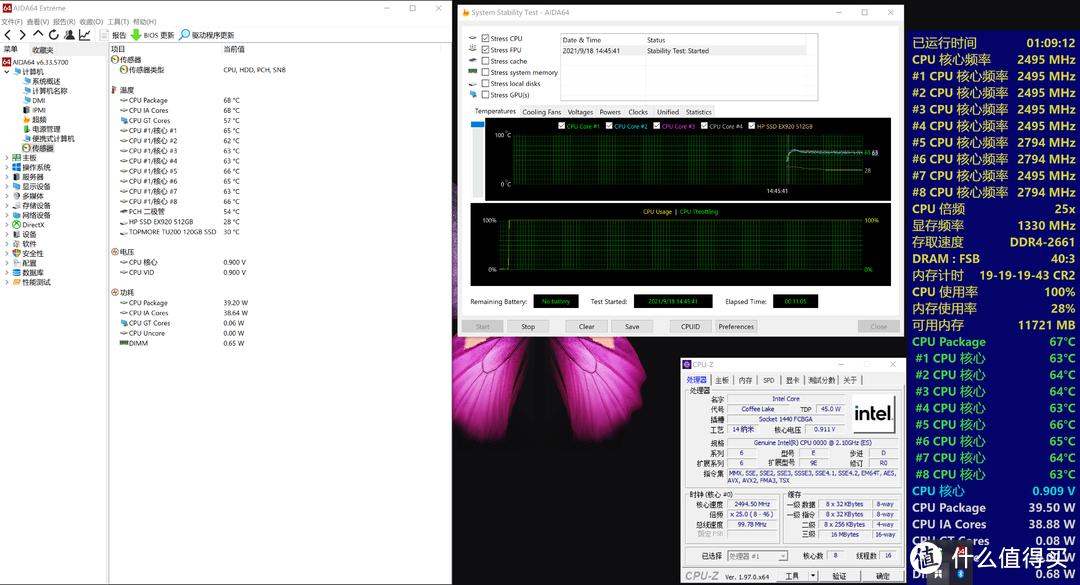Uncheck CPU Core #1 in the temperature graph legend
This screenshot has width=1080, height=585.
tap(561, 125)
